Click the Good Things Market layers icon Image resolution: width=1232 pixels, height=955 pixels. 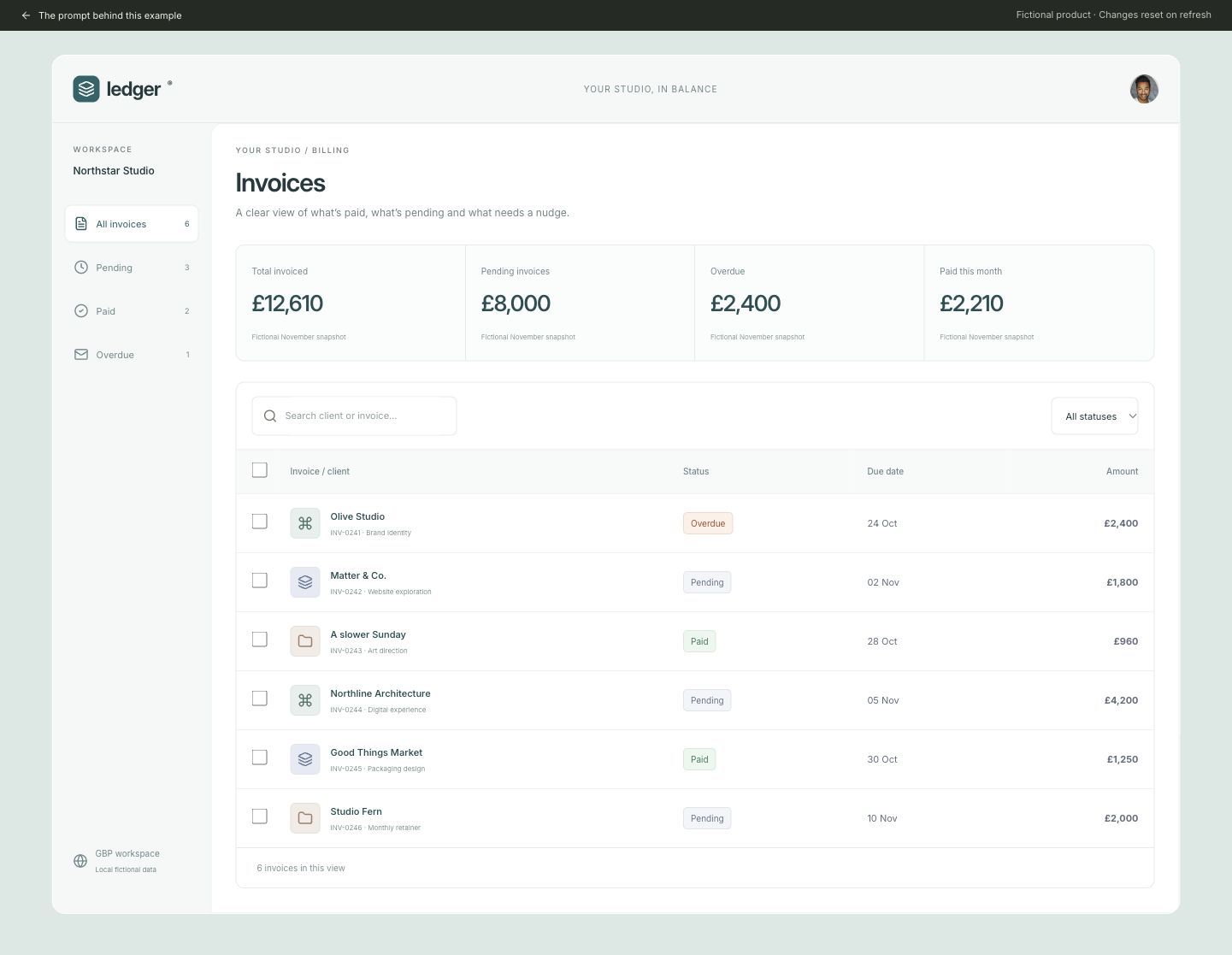305,759
